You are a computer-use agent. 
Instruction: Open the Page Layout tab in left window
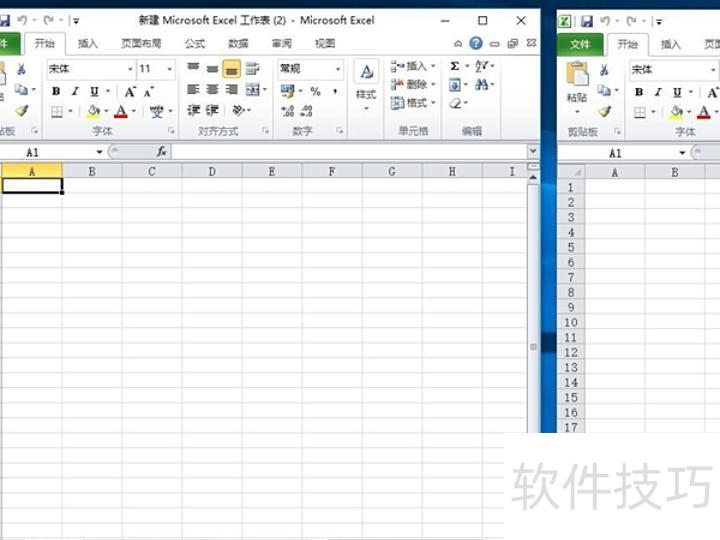141,44
